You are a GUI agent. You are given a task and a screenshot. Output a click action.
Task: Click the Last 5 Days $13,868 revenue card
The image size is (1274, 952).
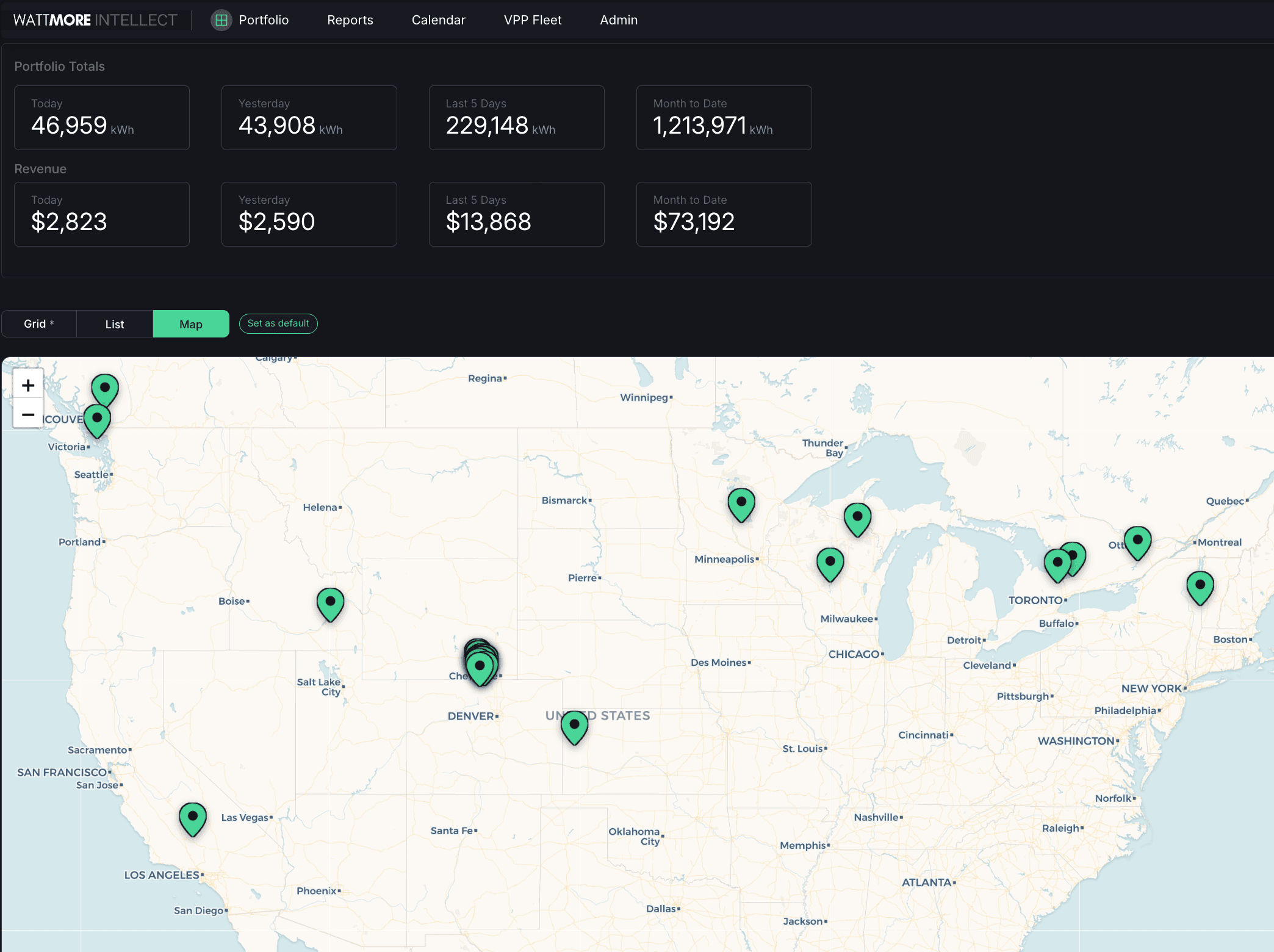(x=517, y=214)
